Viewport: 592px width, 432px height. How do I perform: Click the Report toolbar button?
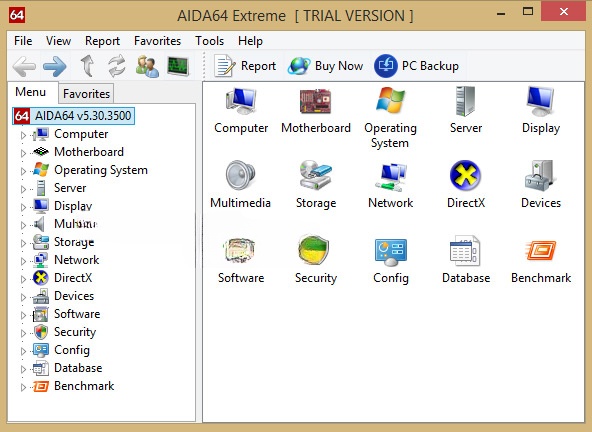click(245, 66)
